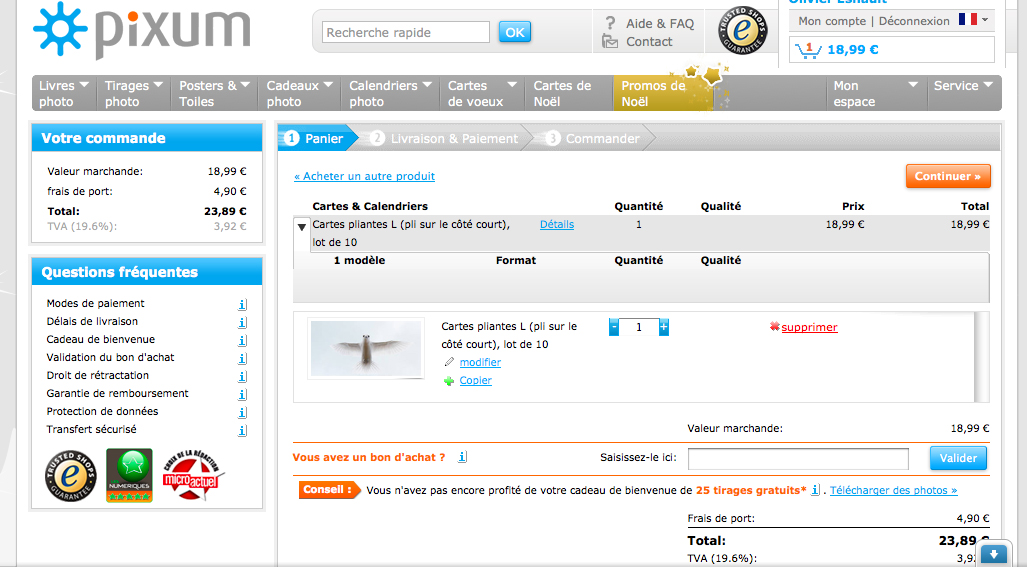Click the Pixum logo
Screen dimensions: 1027x567
tap(141, 30)
